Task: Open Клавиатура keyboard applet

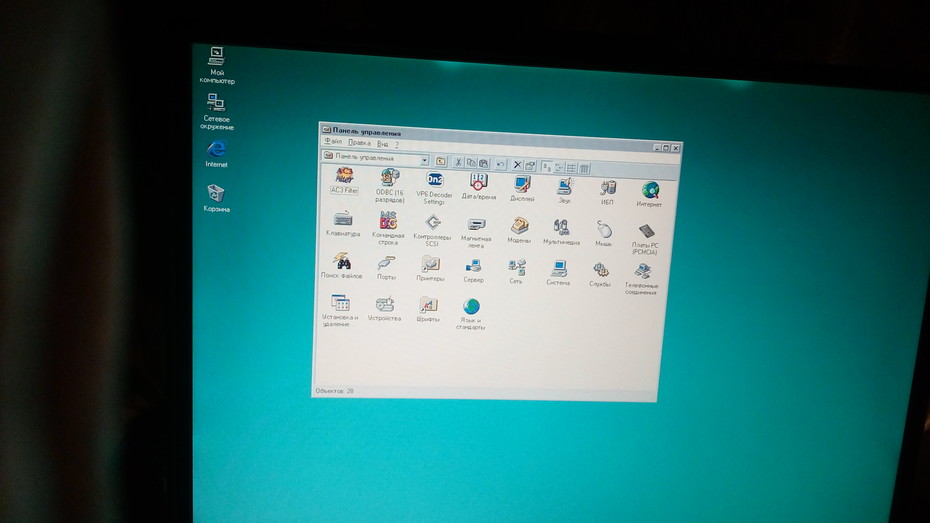Action: pyautogui.click(x=343, y=224)
